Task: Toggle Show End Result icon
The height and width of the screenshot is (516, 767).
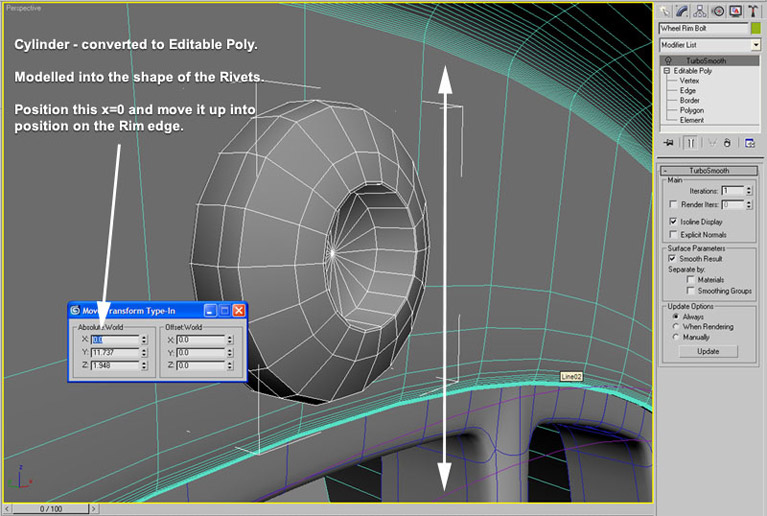Action: (689, 143)
